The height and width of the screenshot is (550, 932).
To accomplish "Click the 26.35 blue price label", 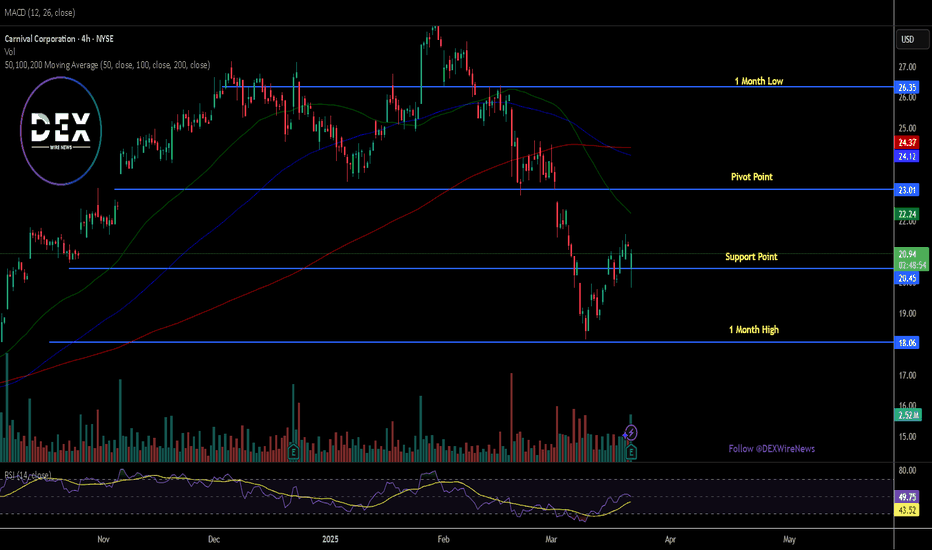I will [x=907, y=87].
